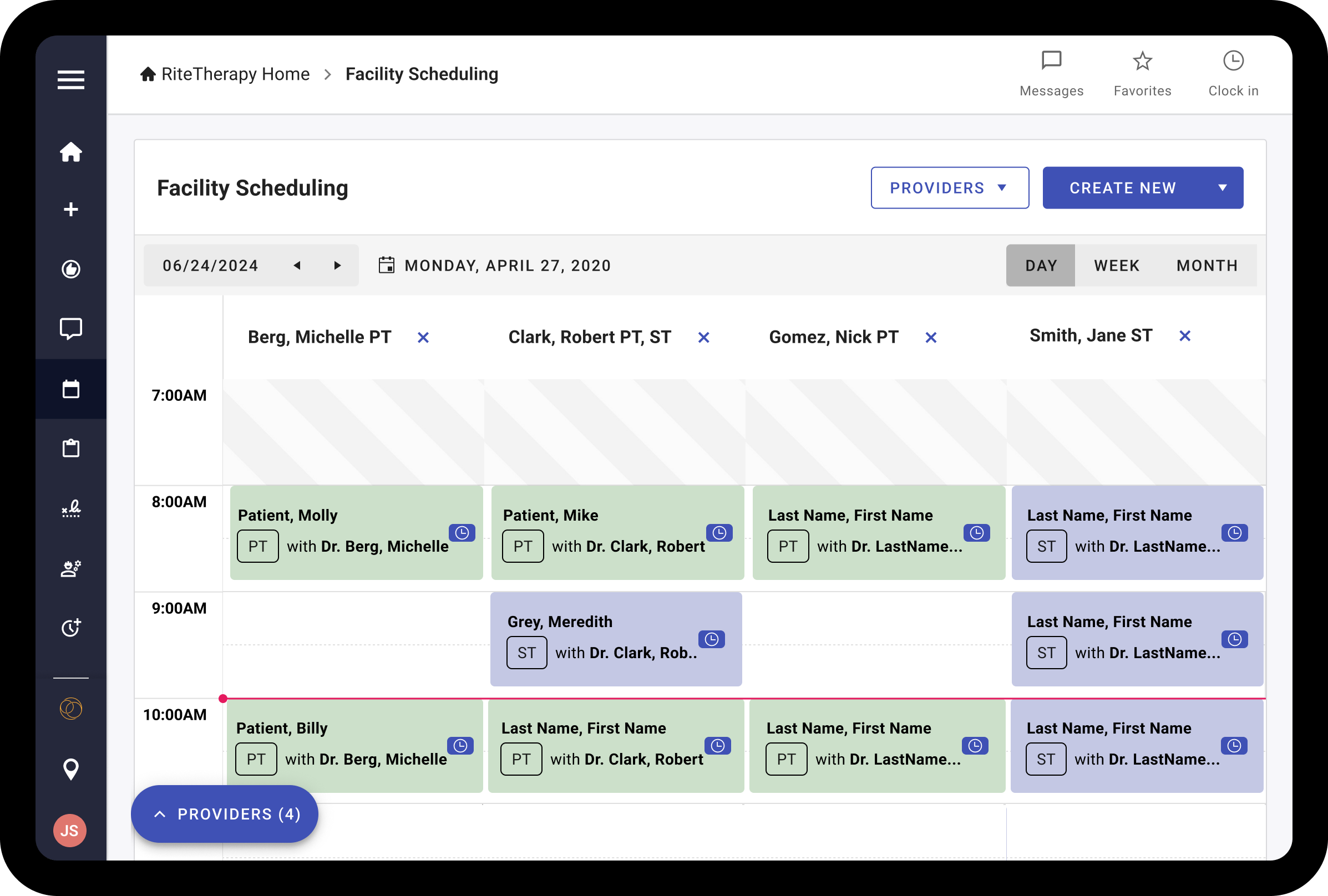This screenshot has height=896, width=1328.
Task: Click clock icon on Patient, Mike appointment
Action: point(719,533)
